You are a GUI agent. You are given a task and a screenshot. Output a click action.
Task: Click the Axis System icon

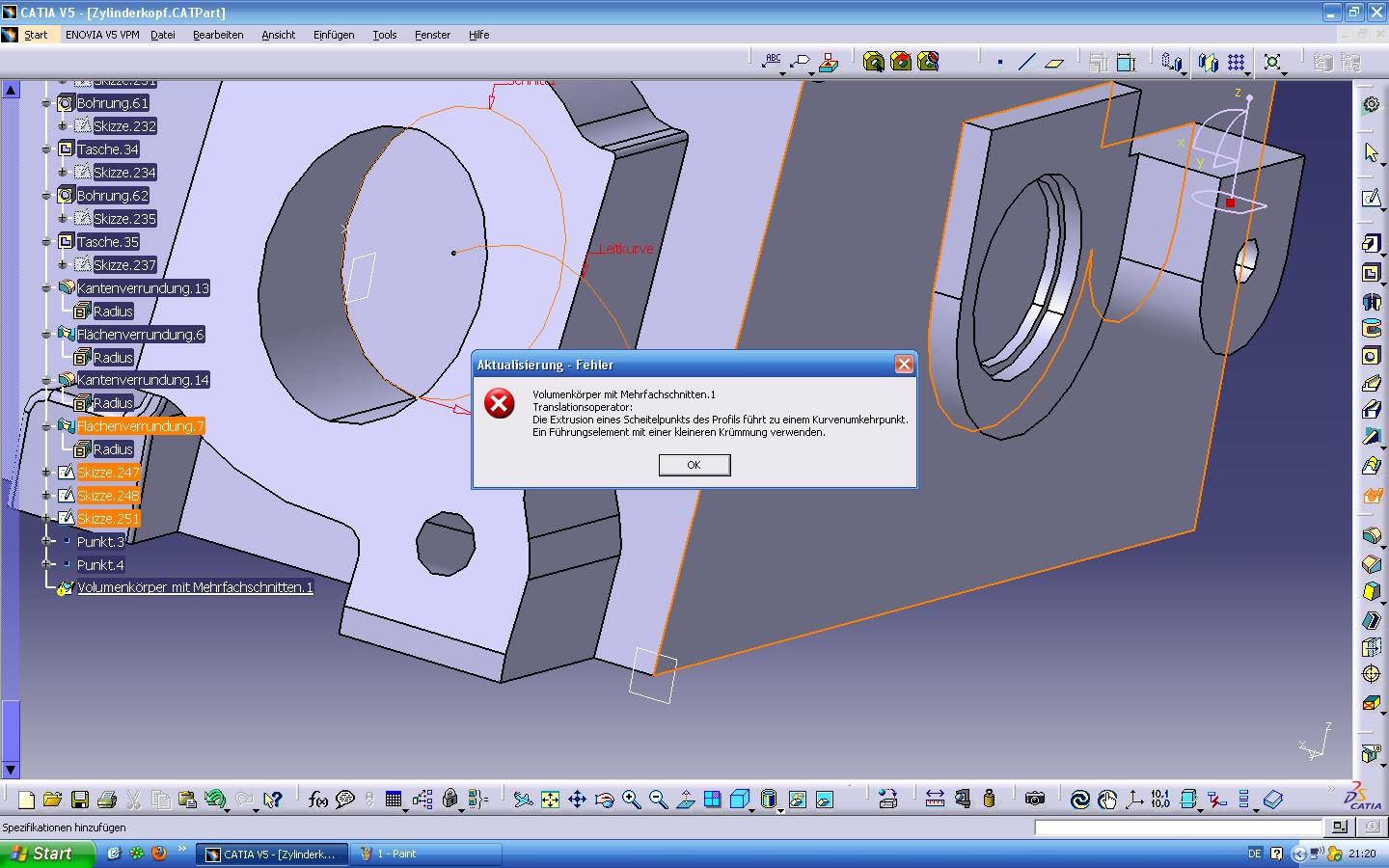click(x=1134, y=800)
